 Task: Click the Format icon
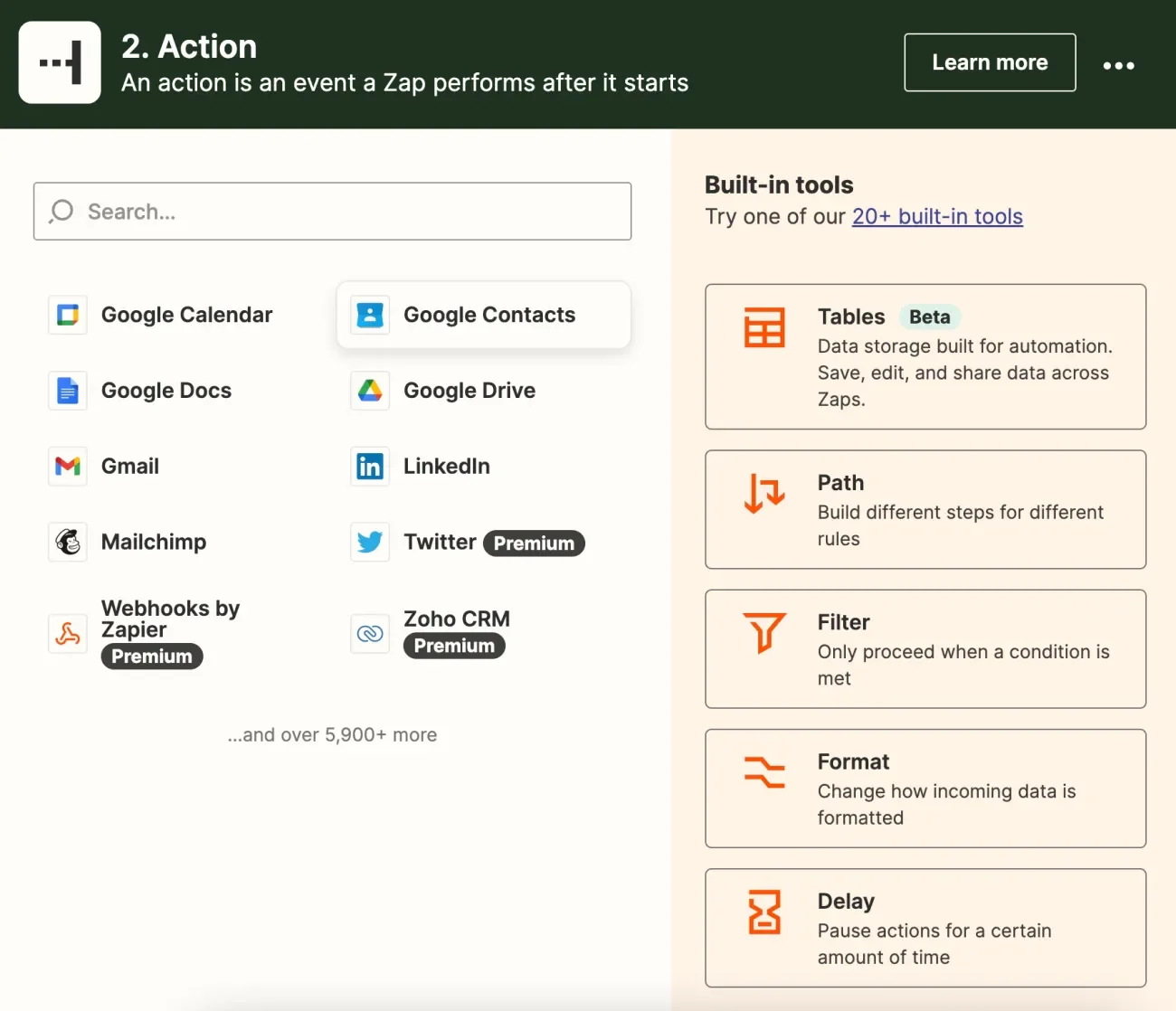(x=764, y=771)
